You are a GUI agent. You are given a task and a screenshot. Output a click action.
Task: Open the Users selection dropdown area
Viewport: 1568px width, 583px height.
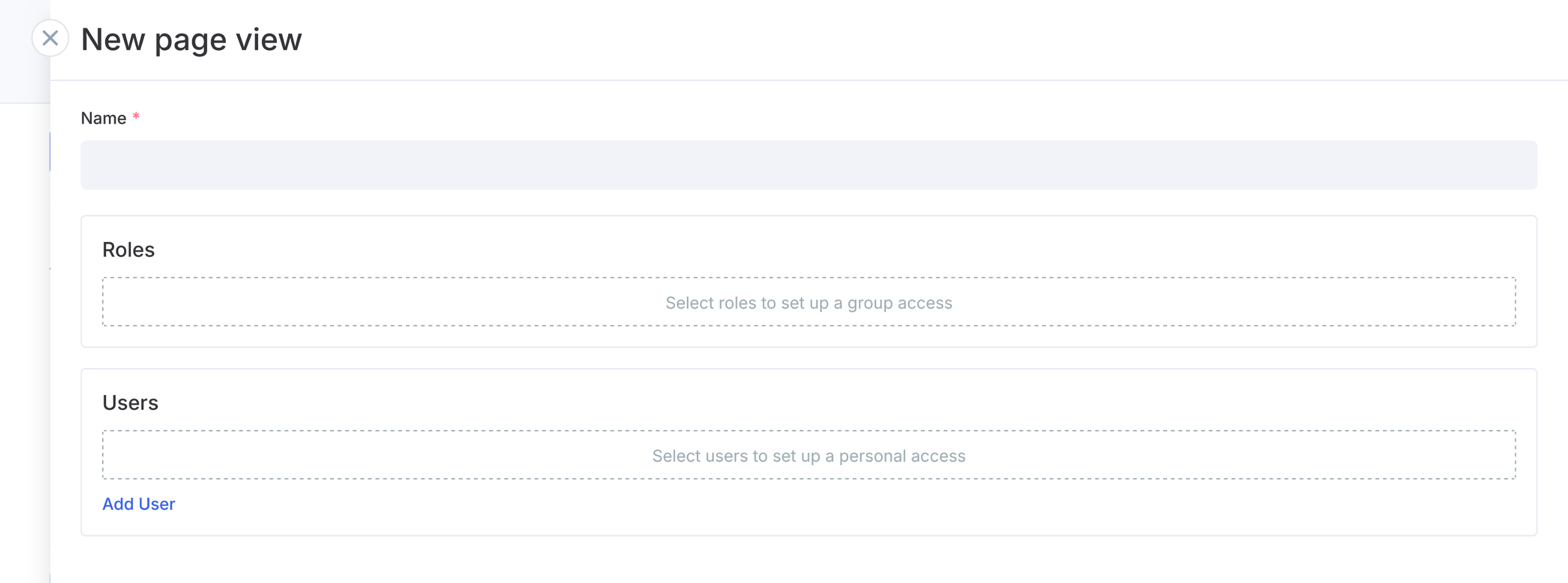(x=809, y=455)
